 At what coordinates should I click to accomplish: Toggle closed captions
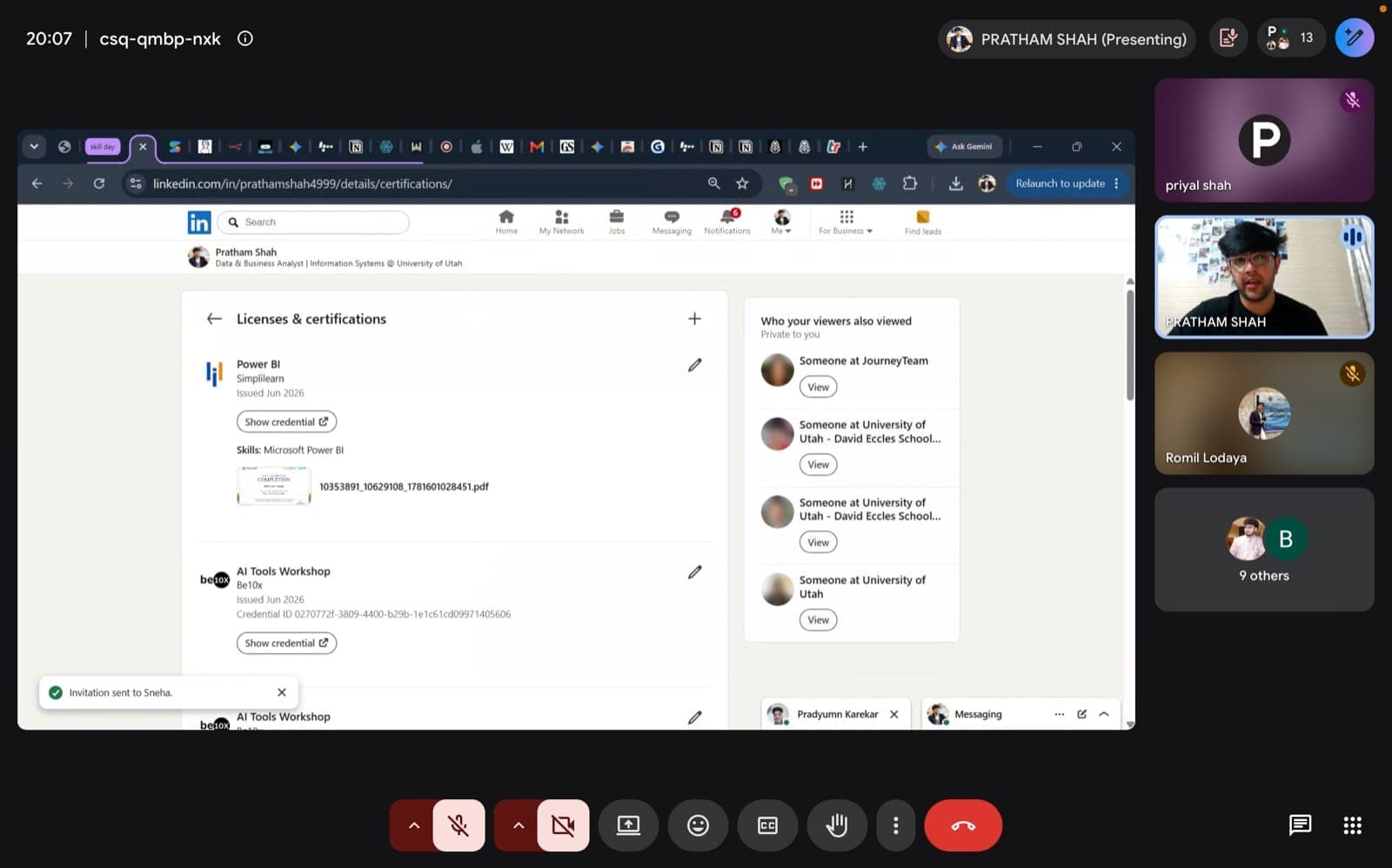[x=767, y=825]
